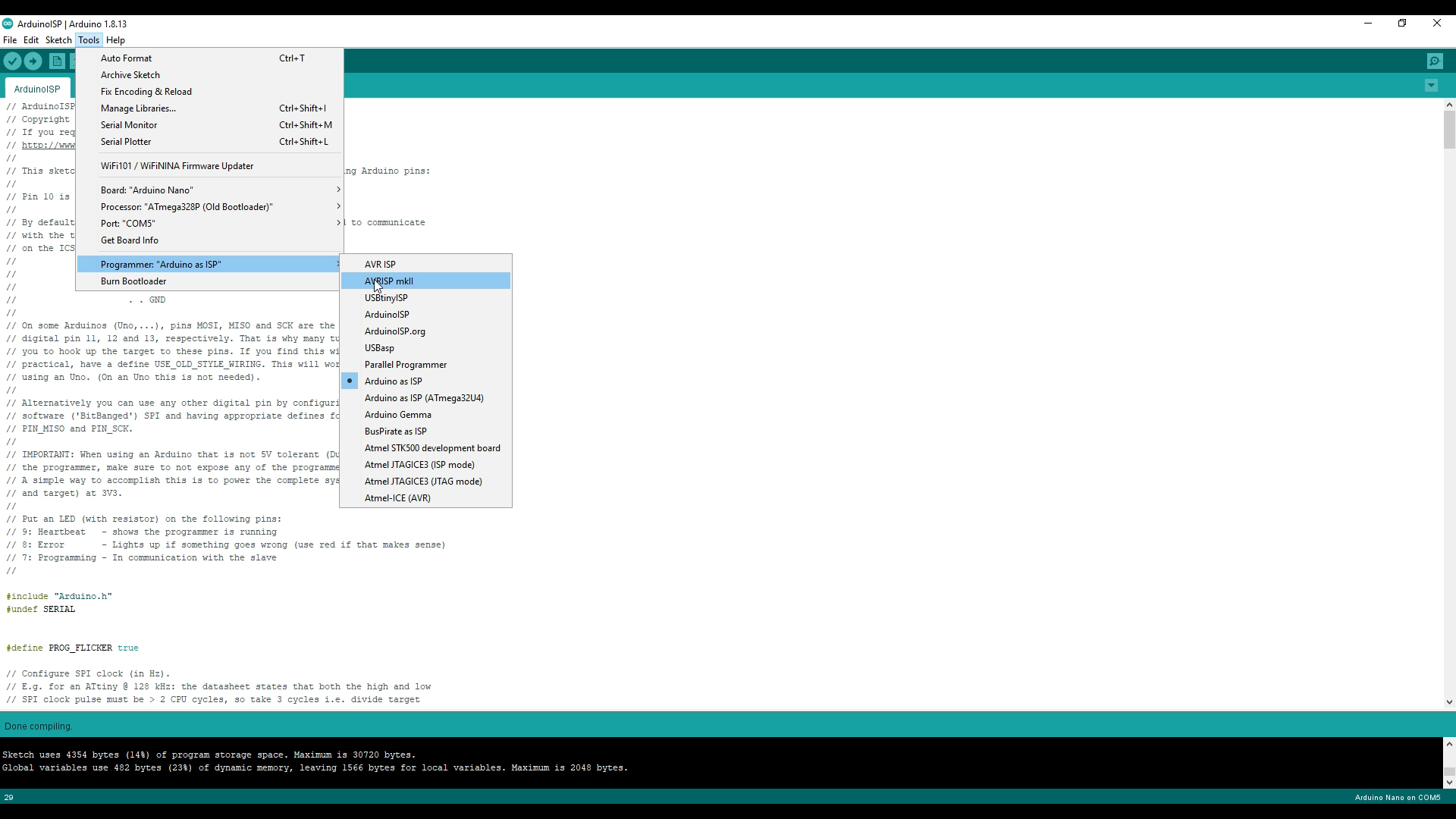
Task: Select the USBasp programmer option
Action: click(379, 348)
